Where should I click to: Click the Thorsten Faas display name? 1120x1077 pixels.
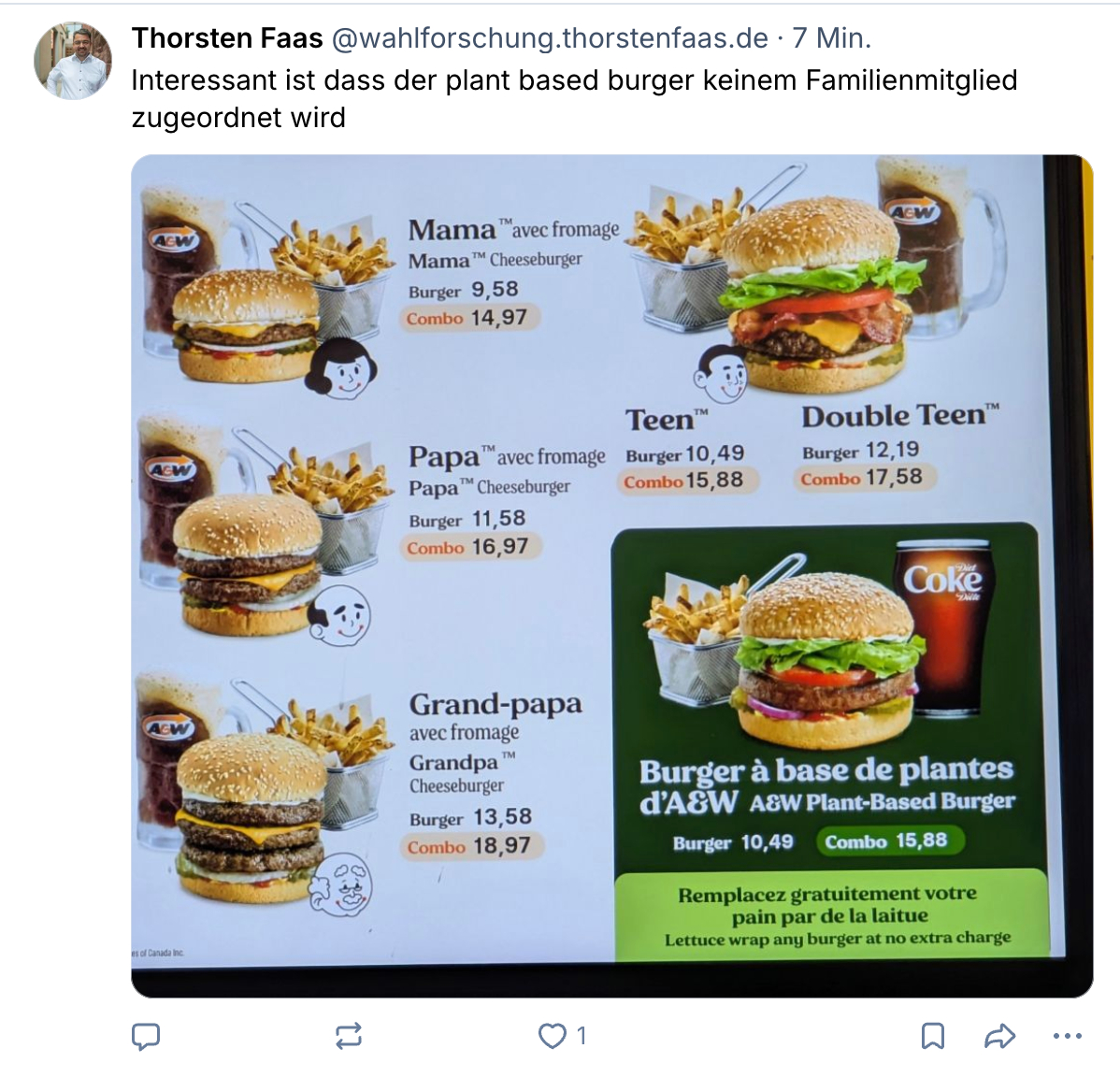tap(227, 38)
